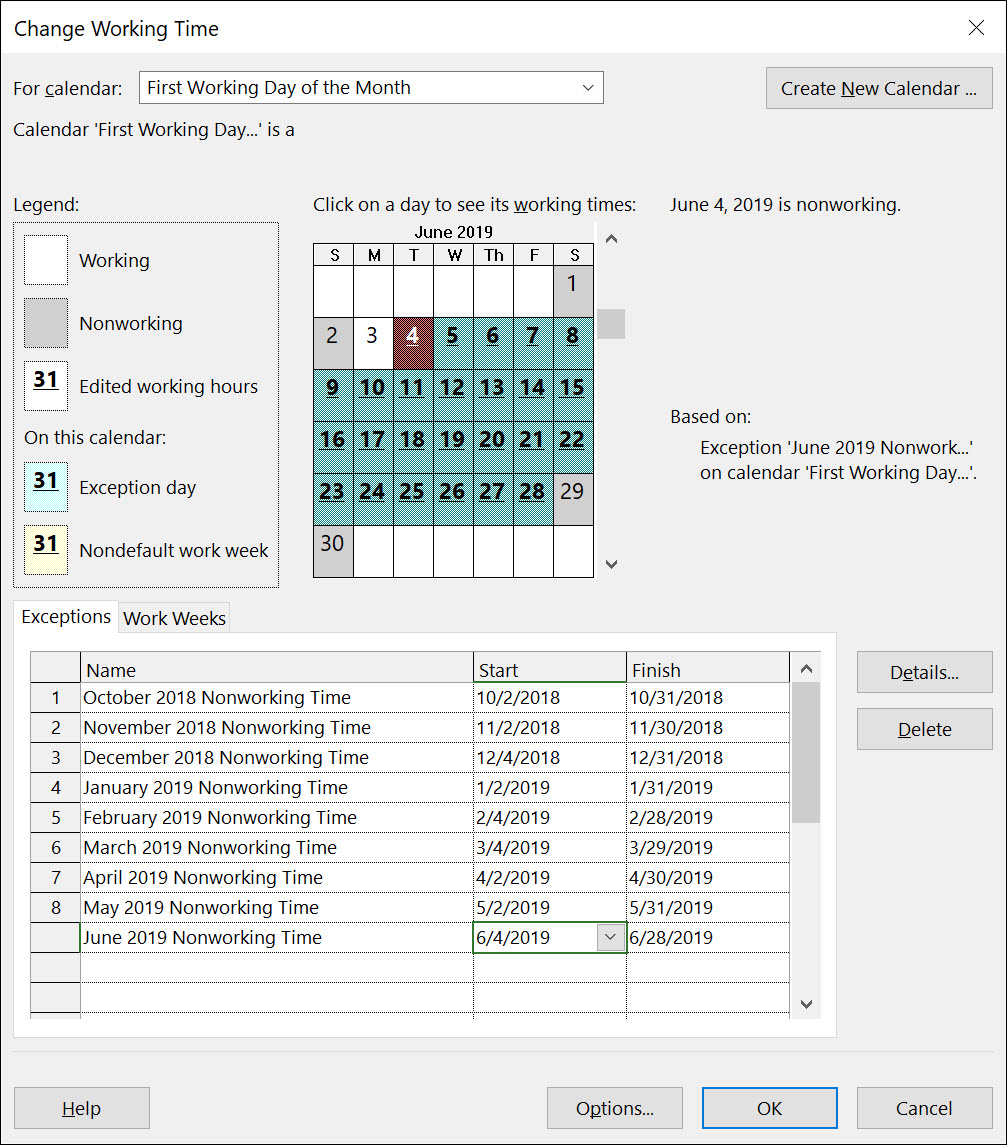1007x1145 pixels.
Task: Select January 2019 Nonworking Time exception
Action: (x=277, y=787)
